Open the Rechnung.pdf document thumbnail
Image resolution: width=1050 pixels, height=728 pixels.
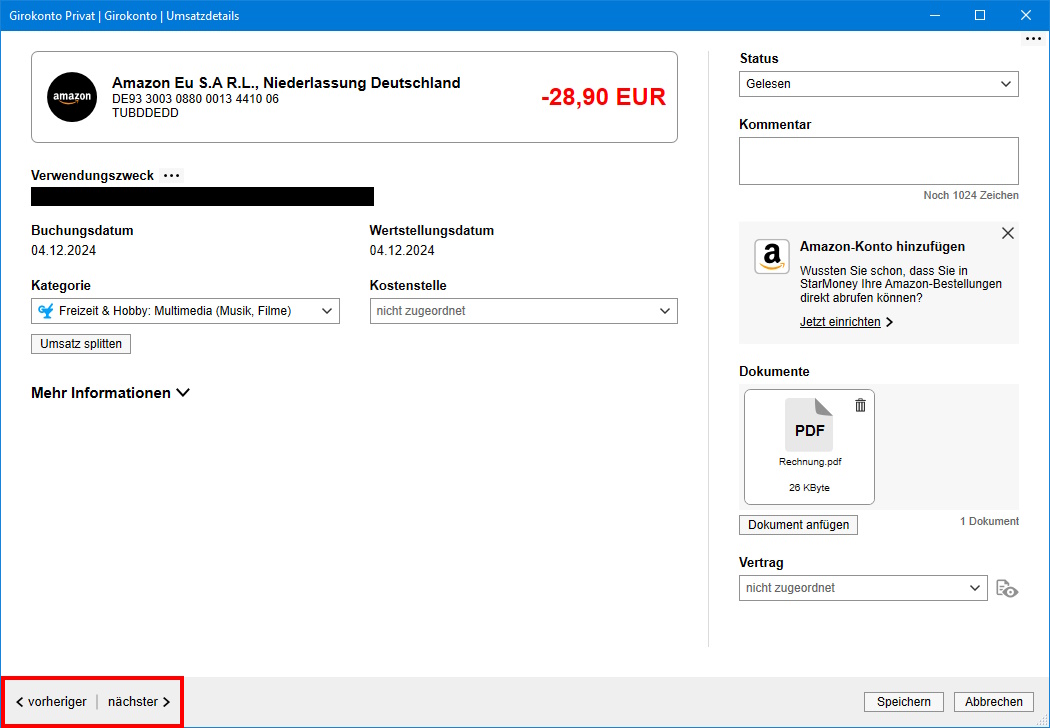[809, 447]
